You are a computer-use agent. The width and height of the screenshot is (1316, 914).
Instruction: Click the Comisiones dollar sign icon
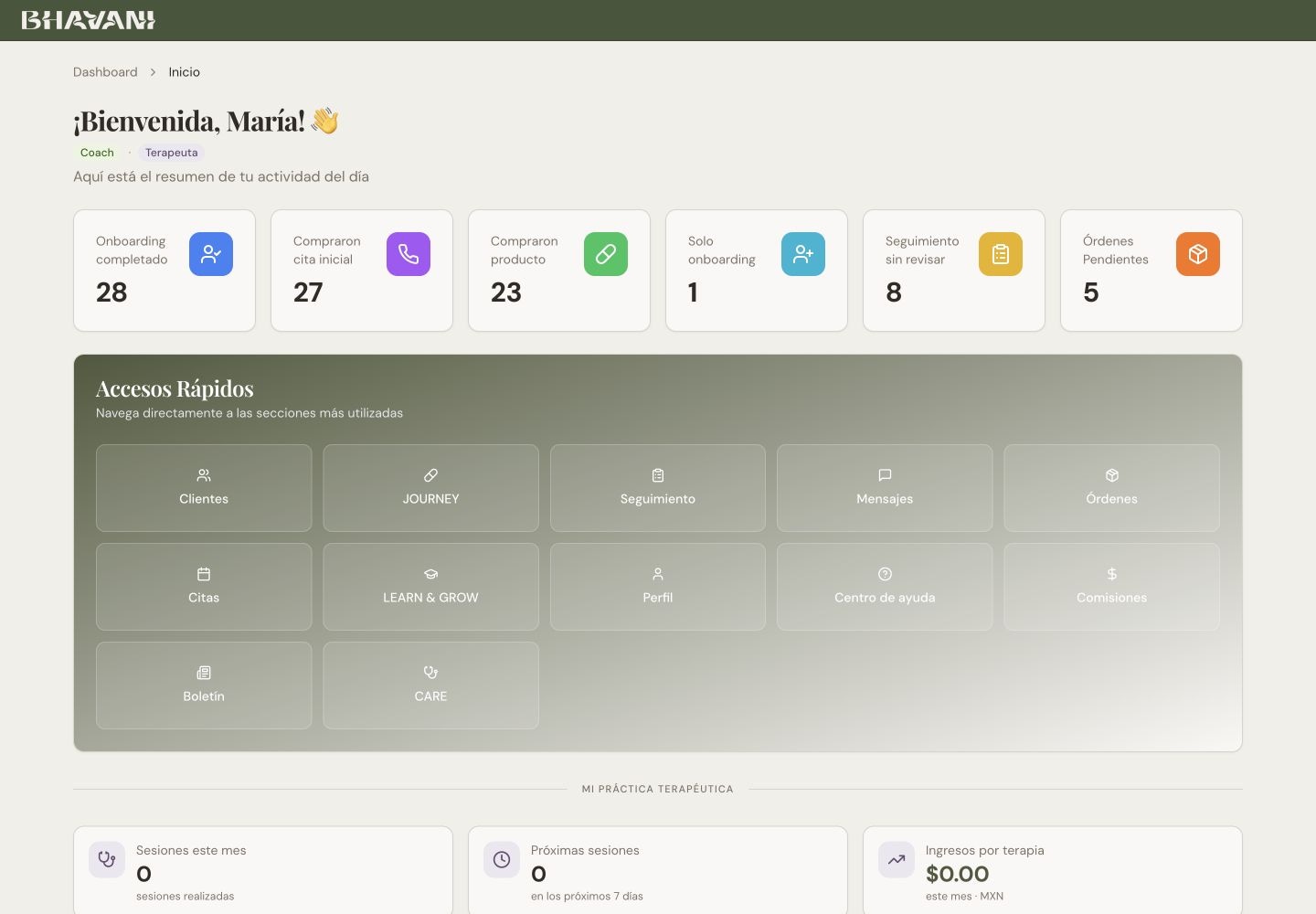[x=1112, y=574]
